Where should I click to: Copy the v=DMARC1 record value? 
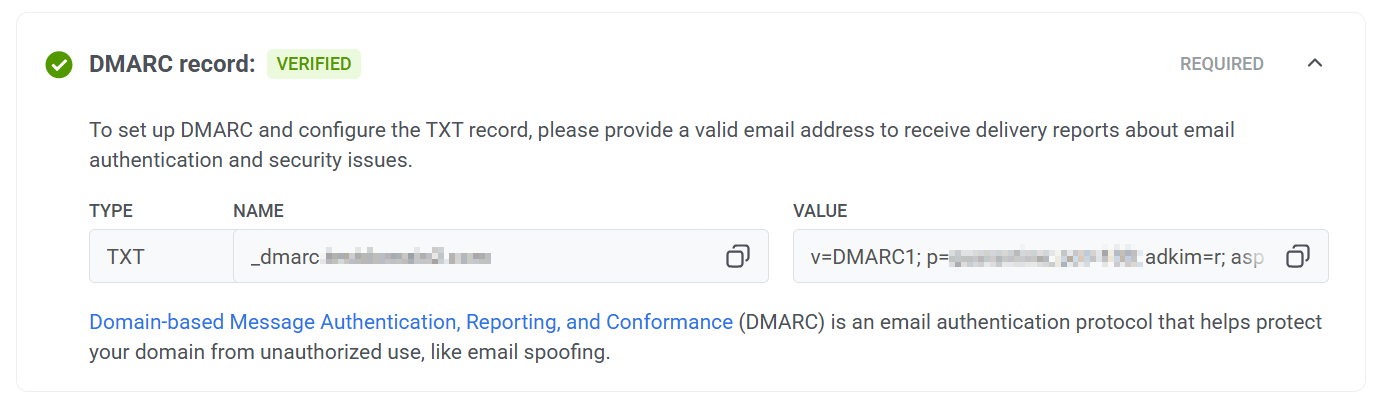coord(1297,257)
